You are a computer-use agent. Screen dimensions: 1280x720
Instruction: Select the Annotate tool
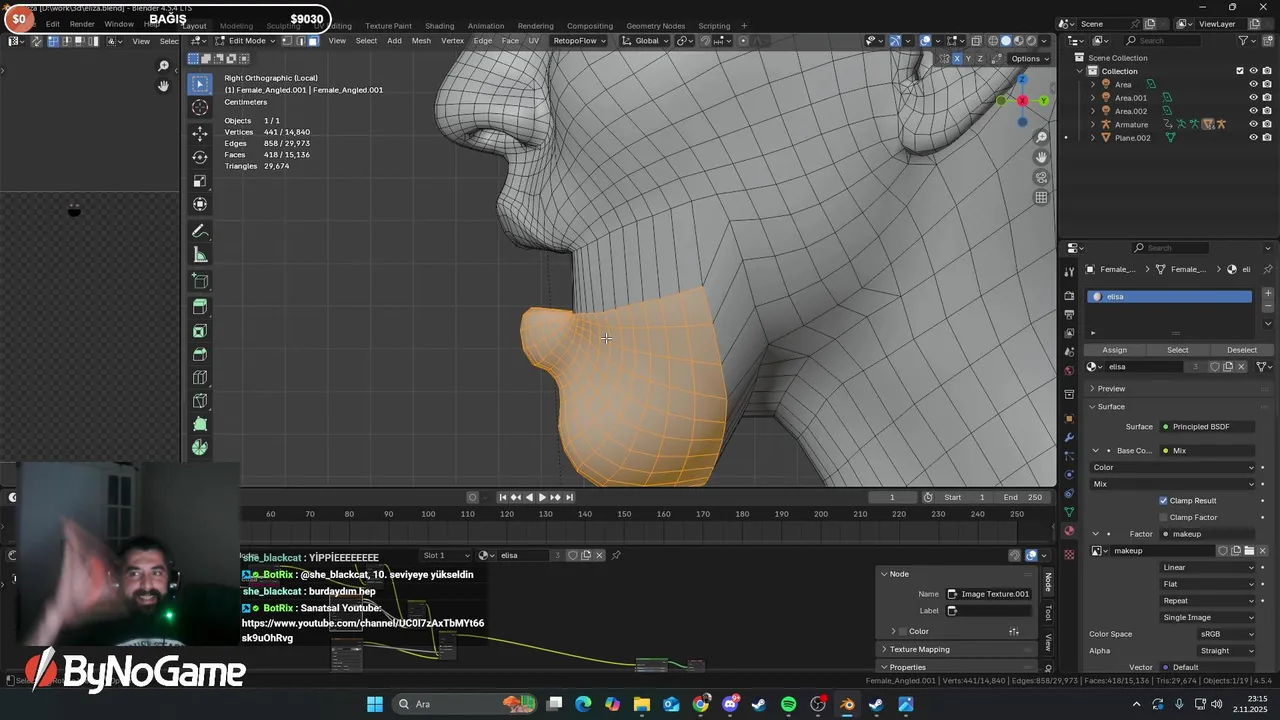click(x=200, y=231)
